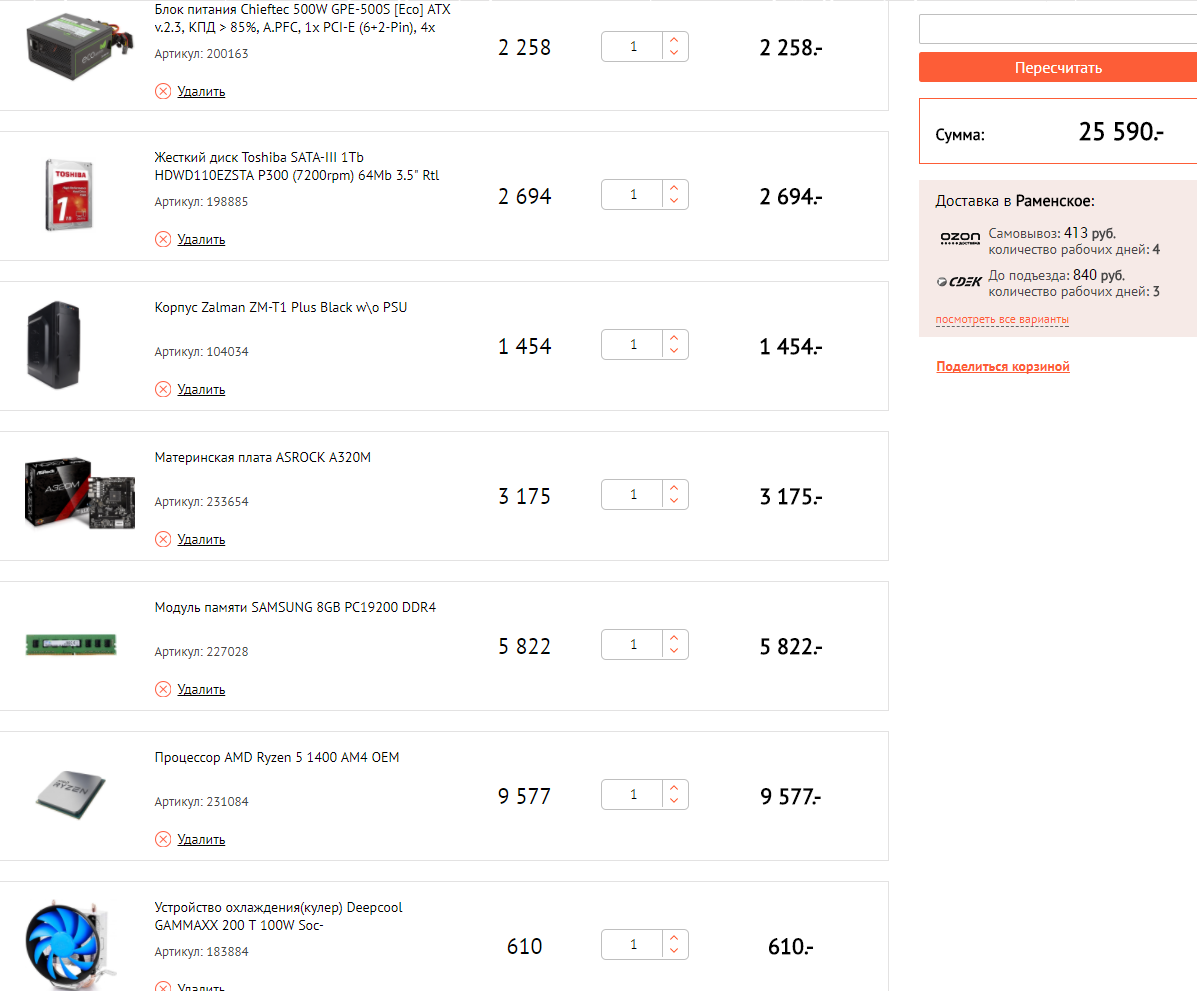1197x991 pixels.
Task: Click the delete icon for Chieftec power supply
Action: click(x=163, y=91)
